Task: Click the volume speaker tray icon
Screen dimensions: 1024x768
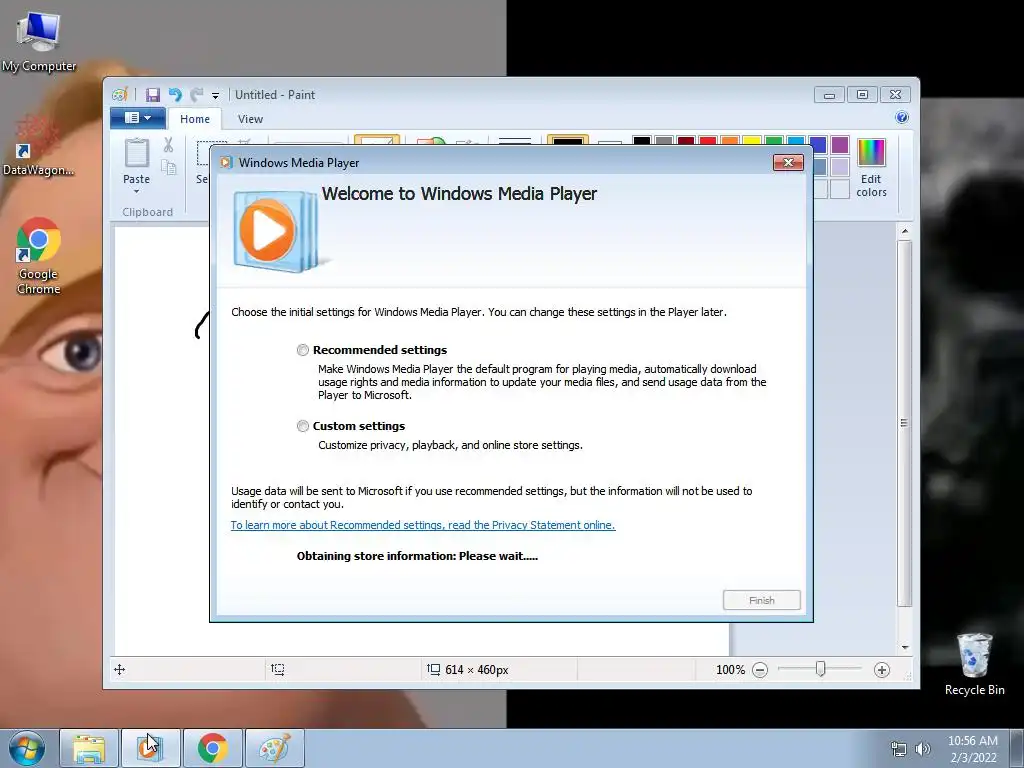Action: pyautogui.click(x=923, y=749)
